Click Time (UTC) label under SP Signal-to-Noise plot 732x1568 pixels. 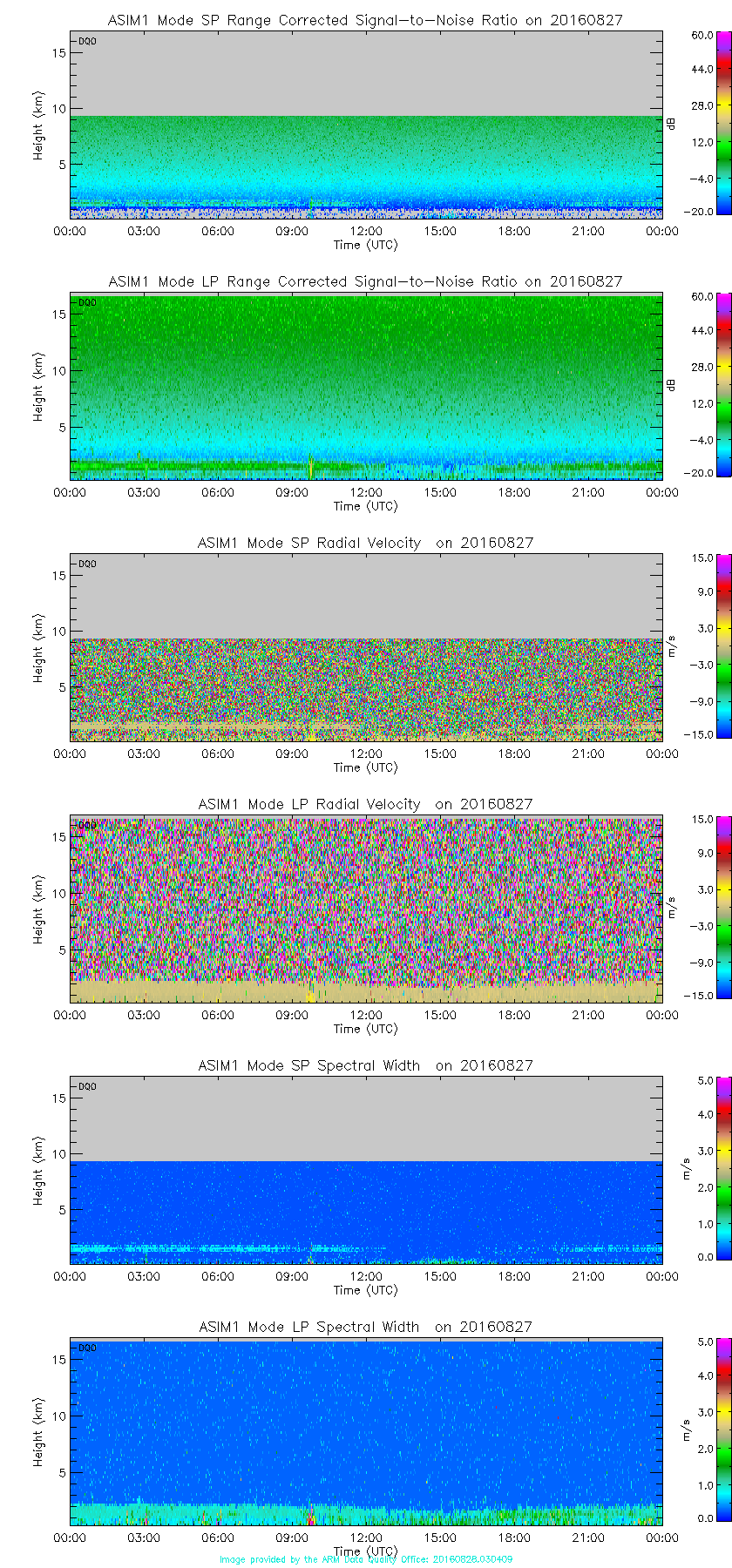[x=365, y=245]
